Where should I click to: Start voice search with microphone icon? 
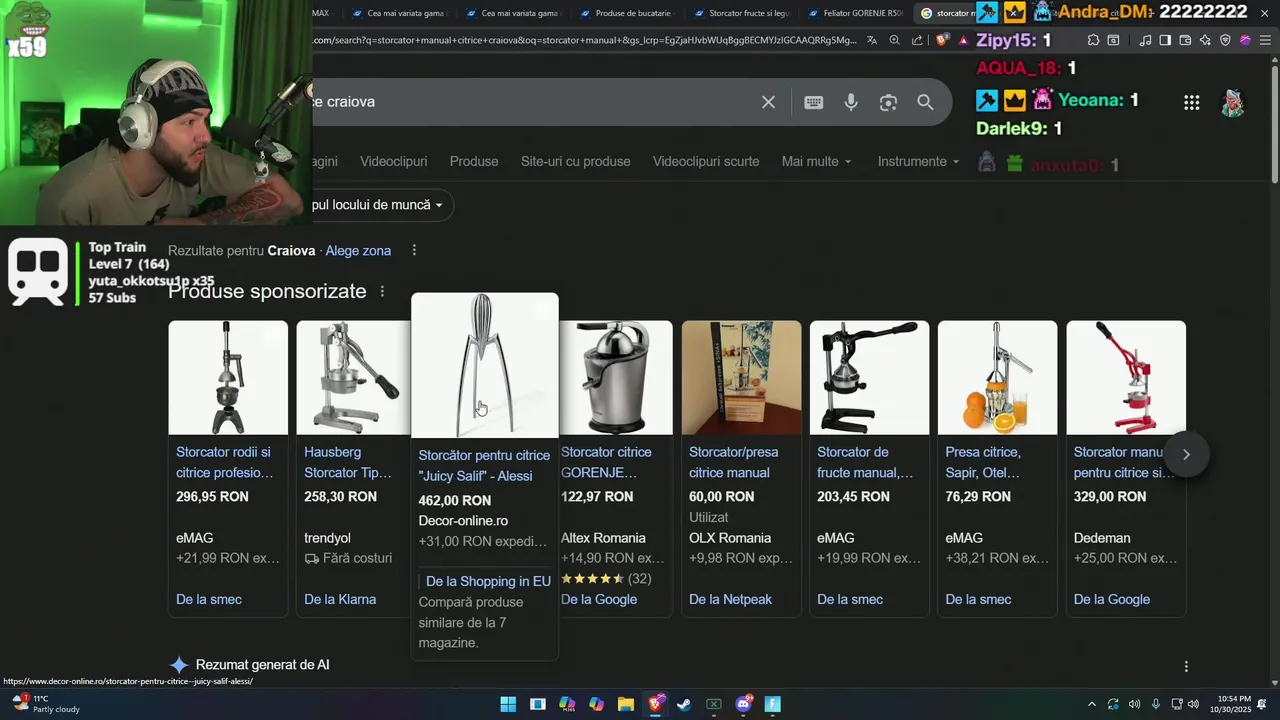pos(851,102)
